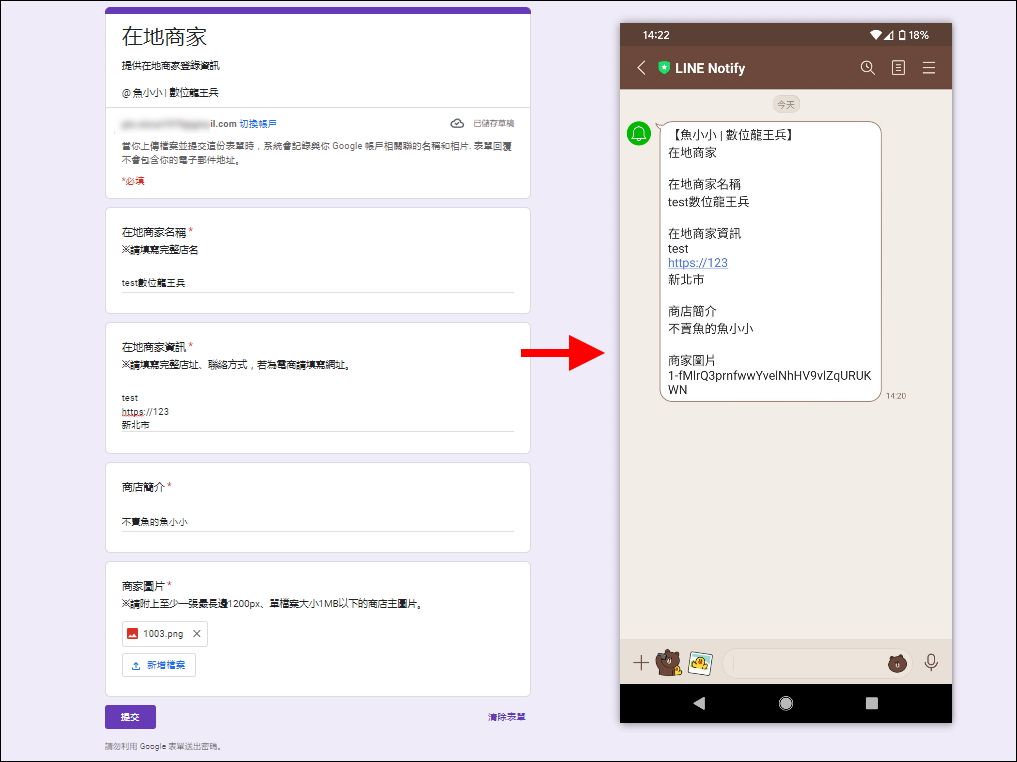
Task: Tap the Android back navigation button
Action: (x=699, y=703)
